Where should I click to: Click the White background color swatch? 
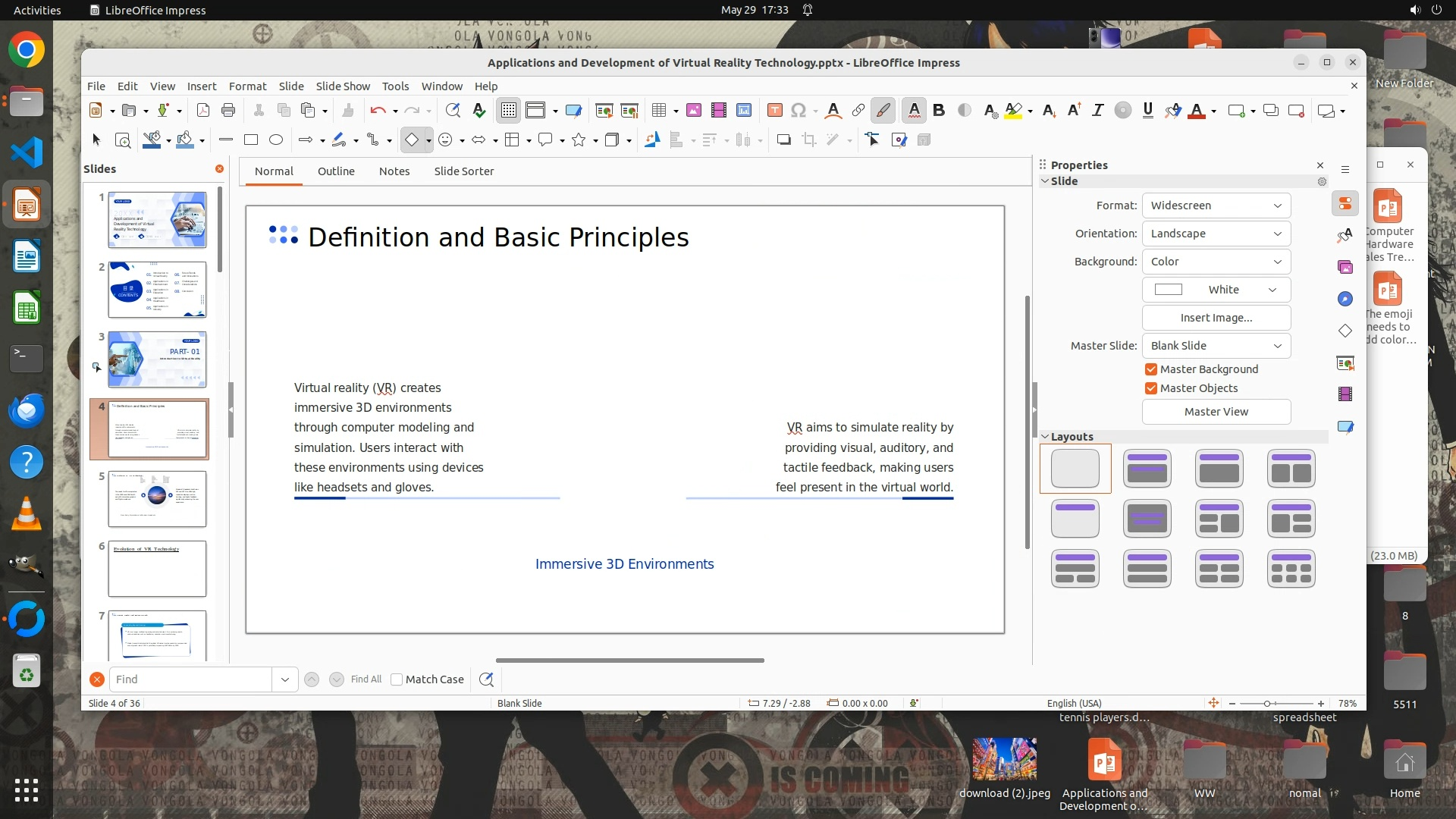pos(1169,290)
